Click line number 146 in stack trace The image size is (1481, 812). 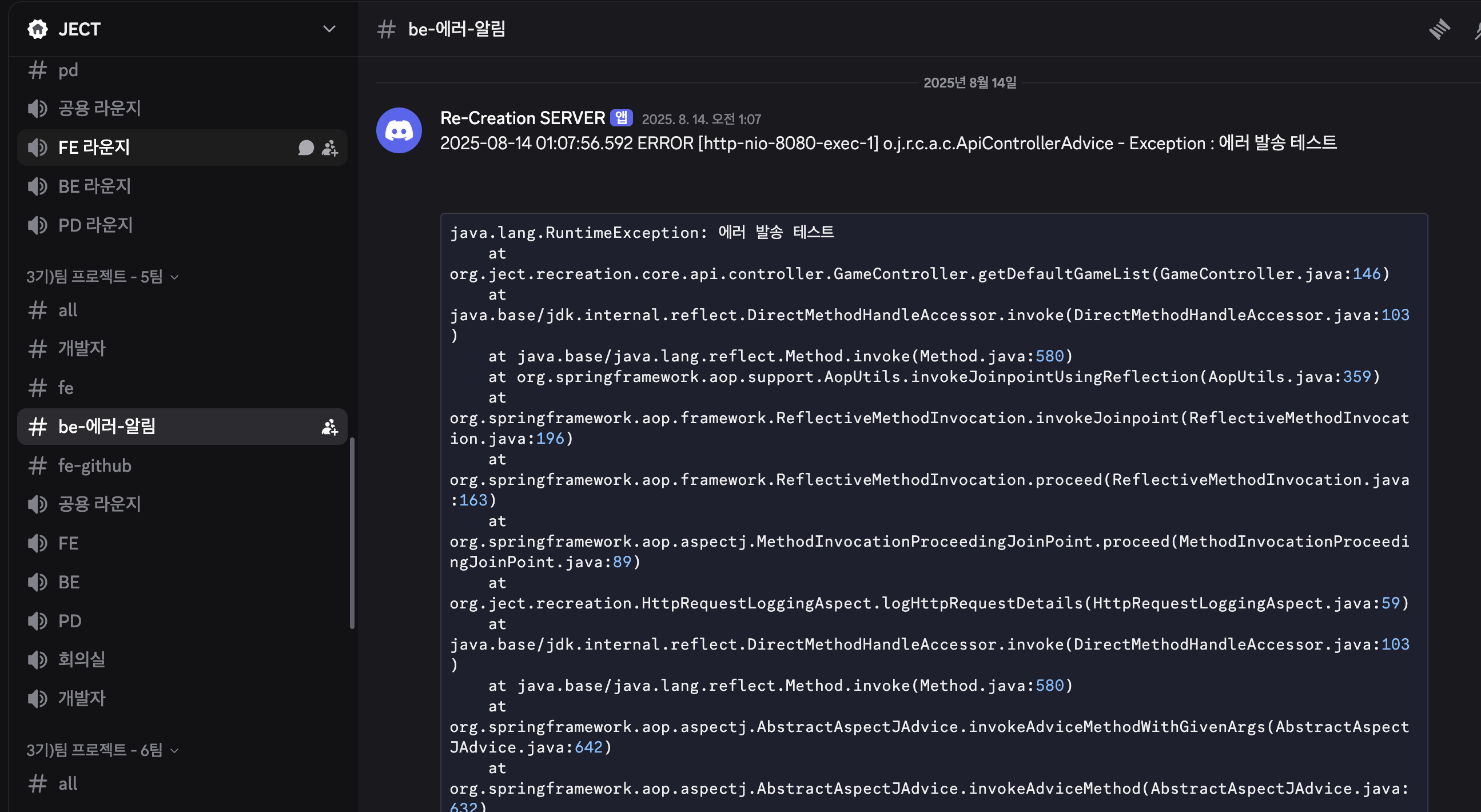tap(1366, 274)
